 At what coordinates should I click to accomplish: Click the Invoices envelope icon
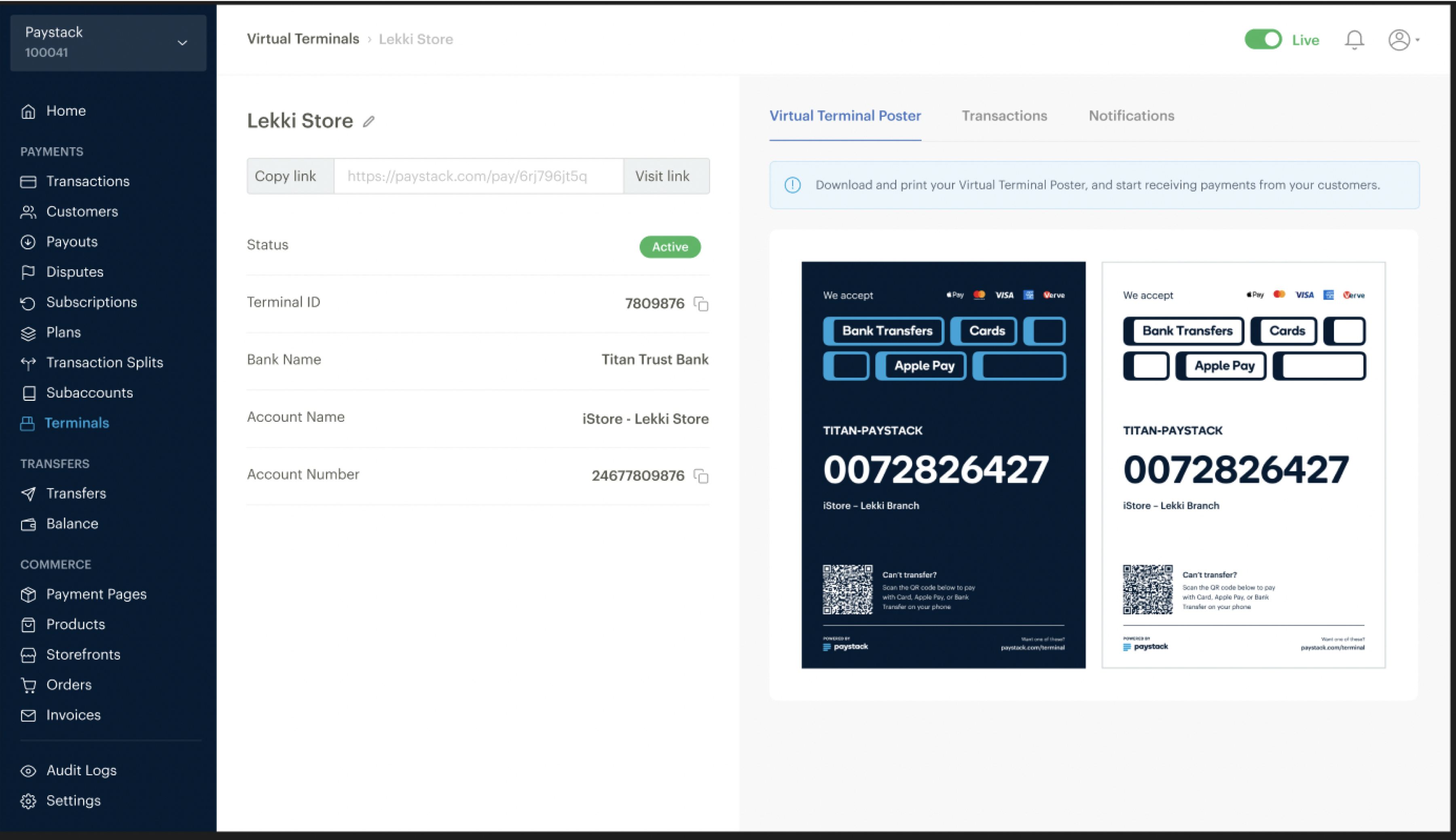coord(28,715)
